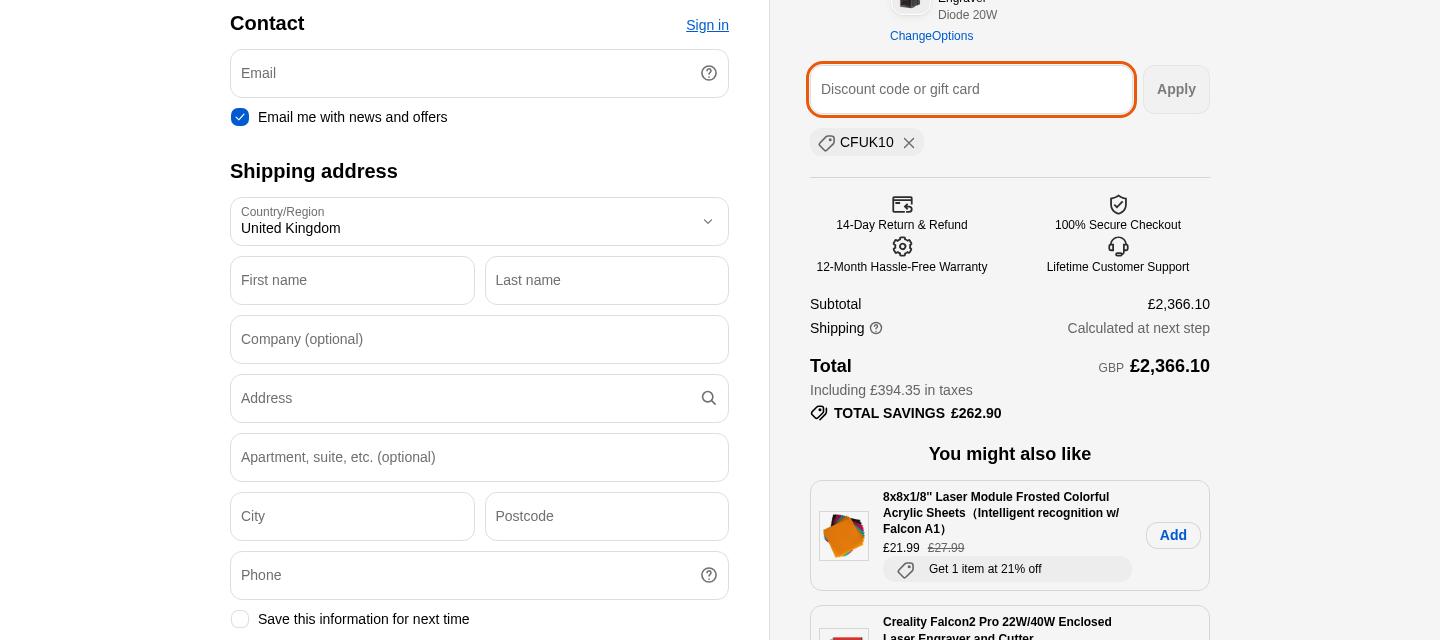Check Save this information for next time

pos(240,619)
